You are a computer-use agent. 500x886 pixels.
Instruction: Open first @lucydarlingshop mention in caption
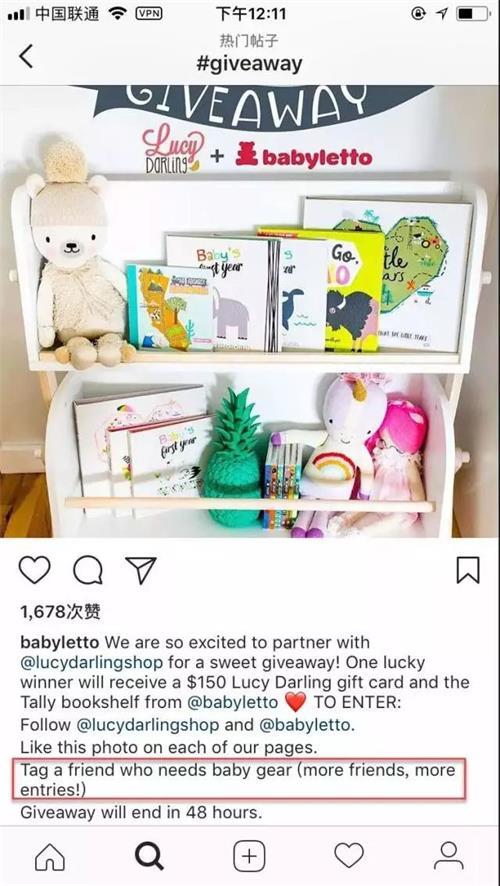pos(92,663)
